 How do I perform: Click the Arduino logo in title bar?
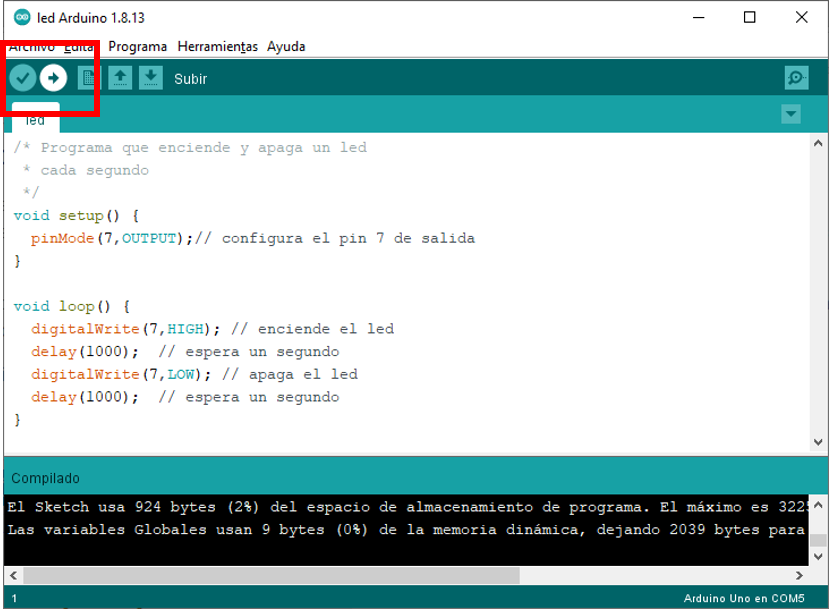(21, 17)
